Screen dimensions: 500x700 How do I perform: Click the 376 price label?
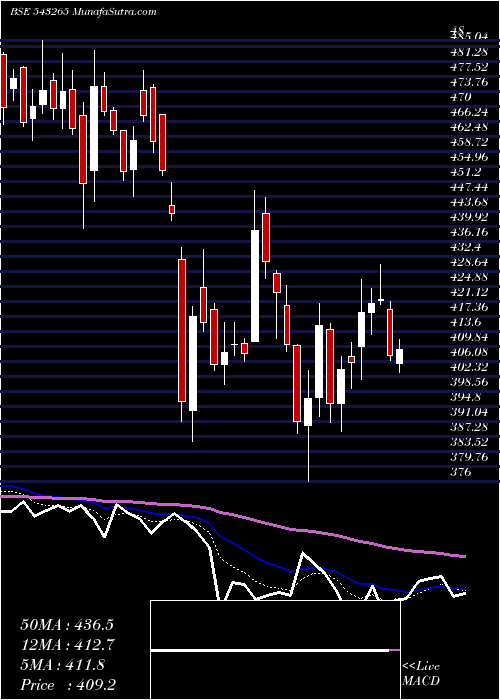point(461,471)
